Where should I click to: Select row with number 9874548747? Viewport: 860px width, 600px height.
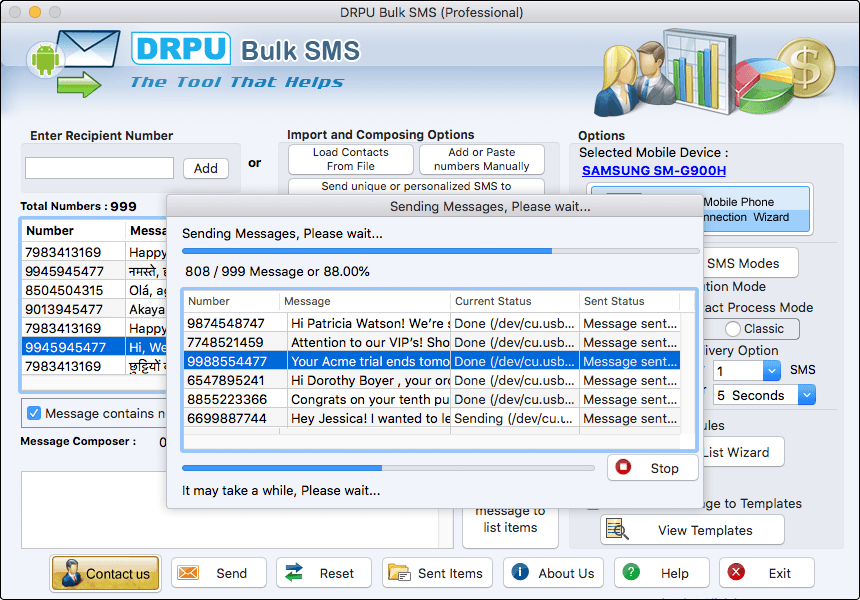432,323
